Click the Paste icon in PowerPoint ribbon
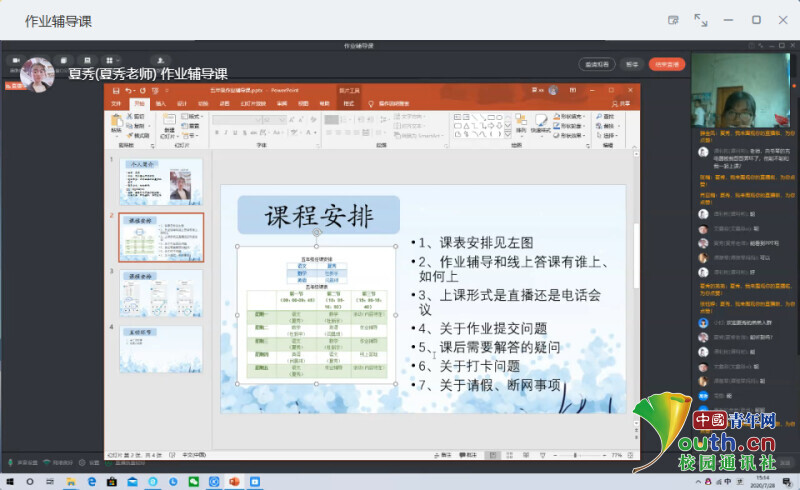This screenshot has height=490, width=800. [116, 122]
